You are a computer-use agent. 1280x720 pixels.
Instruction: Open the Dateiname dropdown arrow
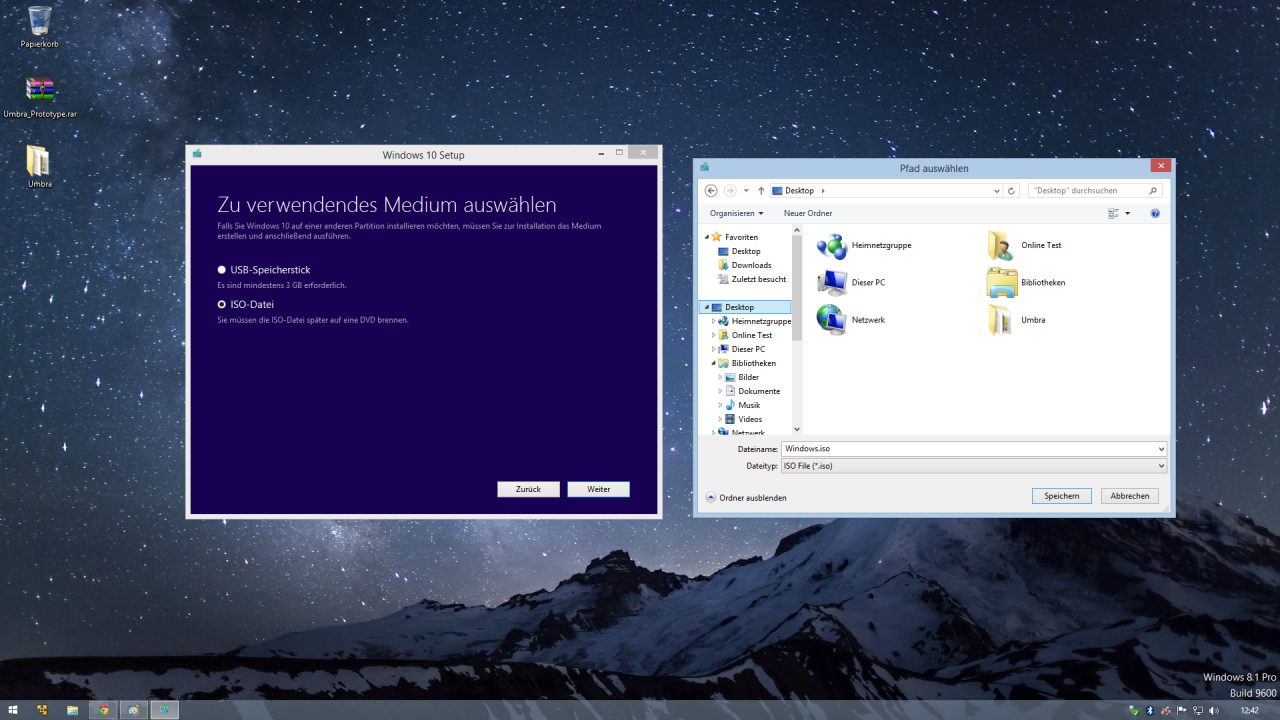pos(1161,449)
